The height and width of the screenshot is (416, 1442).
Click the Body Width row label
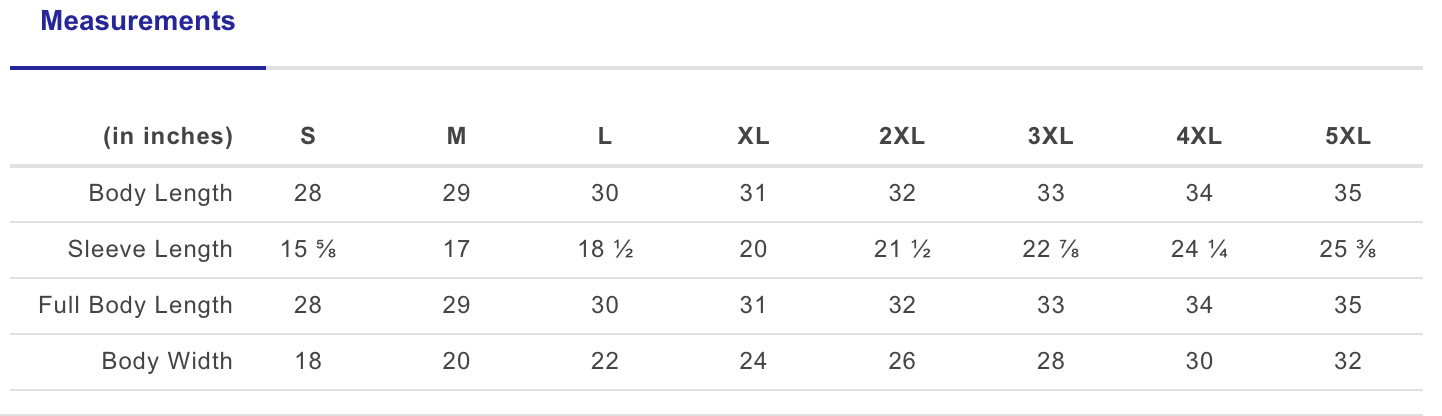pos(167,361)
